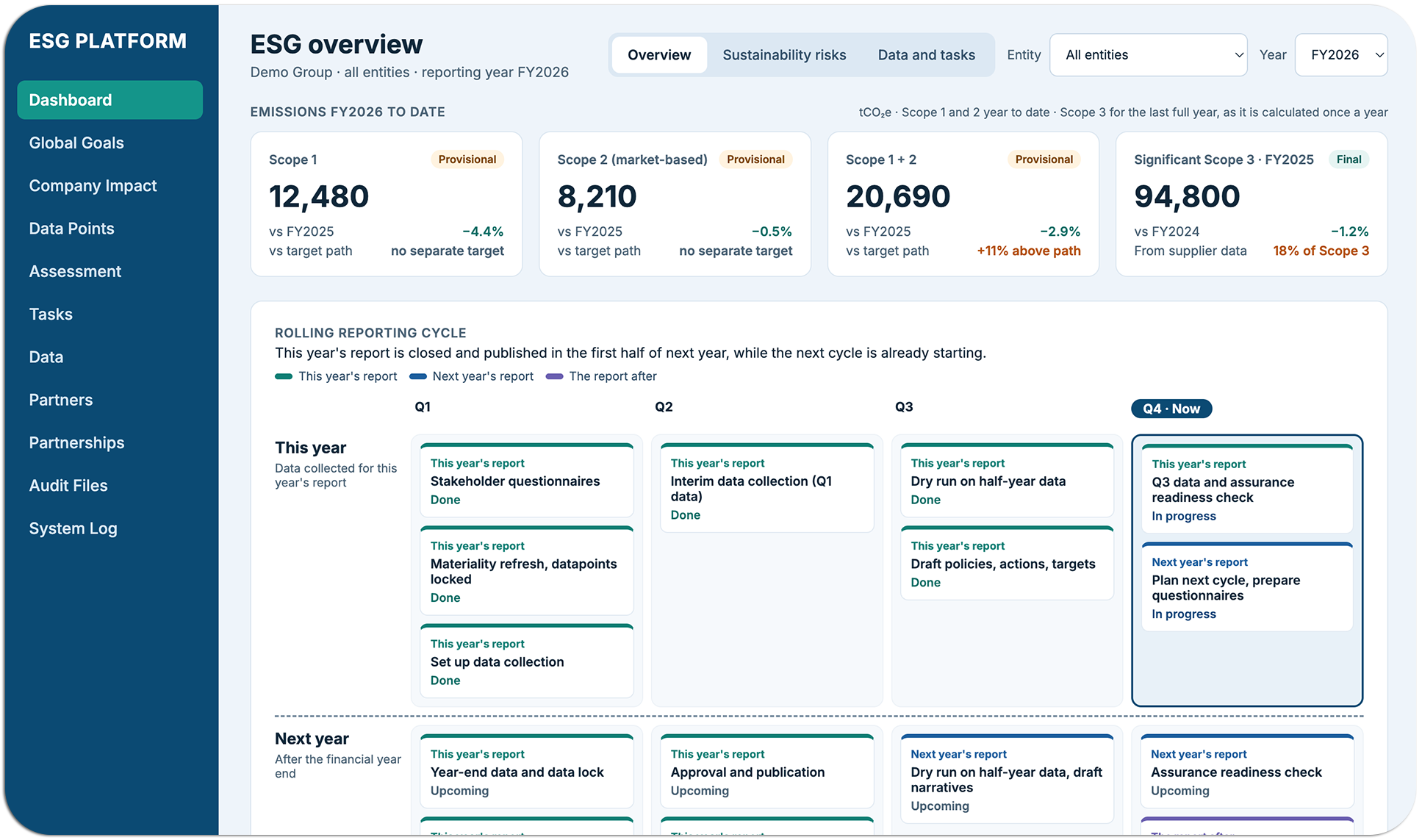The height and width of the screenshot is (840, 1422).
Task: Click the ESG PLATFORM logo text
Action: (108, 41)
